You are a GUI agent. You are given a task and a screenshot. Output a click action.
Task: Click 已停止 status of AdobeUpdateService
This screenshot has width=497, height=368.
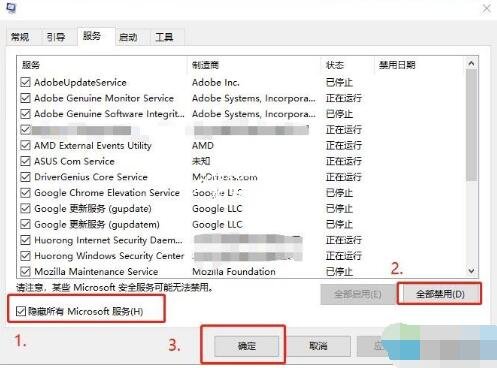click(x=339, y=82)
